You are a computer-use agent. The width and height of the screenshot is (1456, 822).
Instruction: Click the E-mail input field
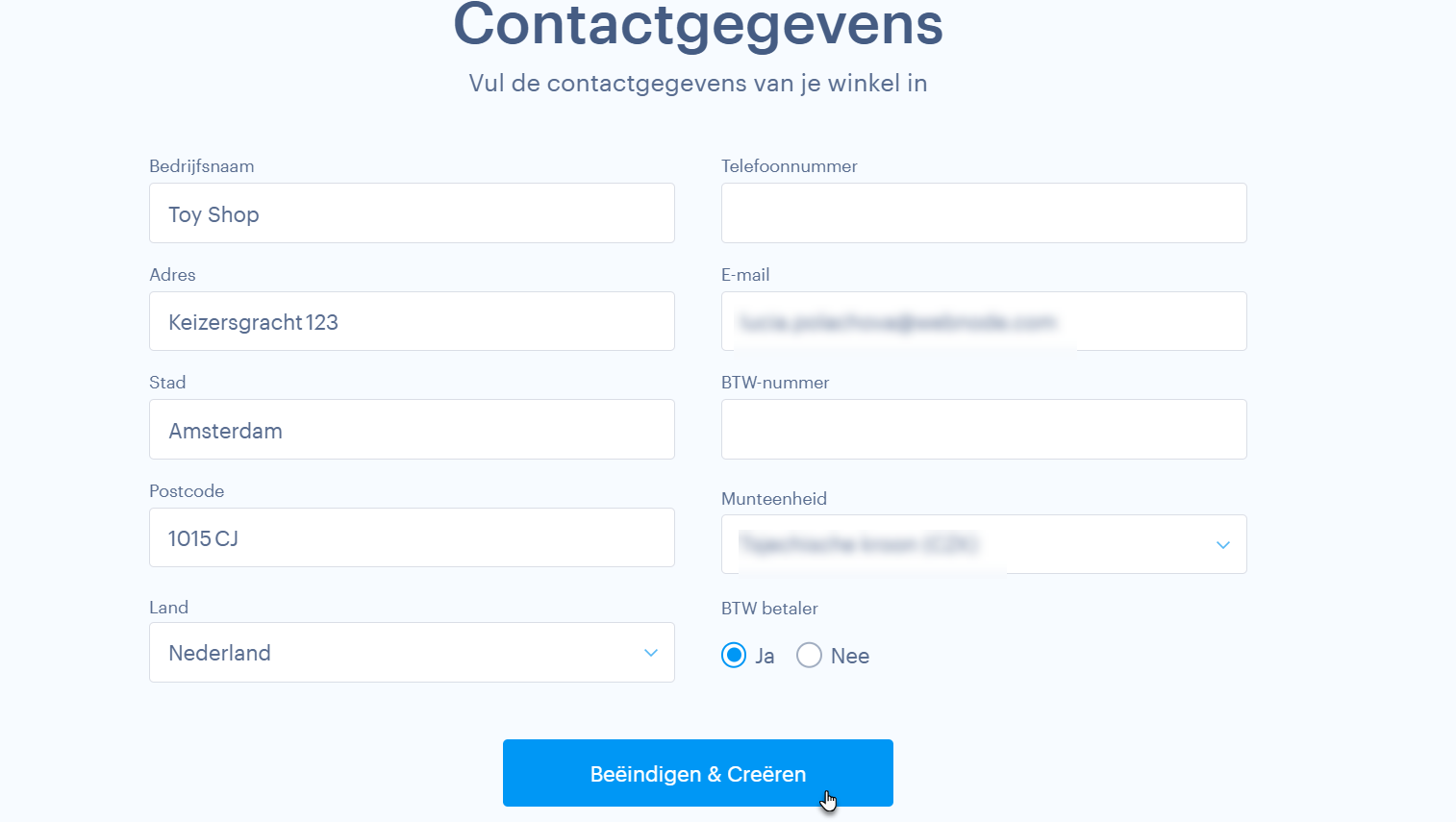[x=984, y=321]
